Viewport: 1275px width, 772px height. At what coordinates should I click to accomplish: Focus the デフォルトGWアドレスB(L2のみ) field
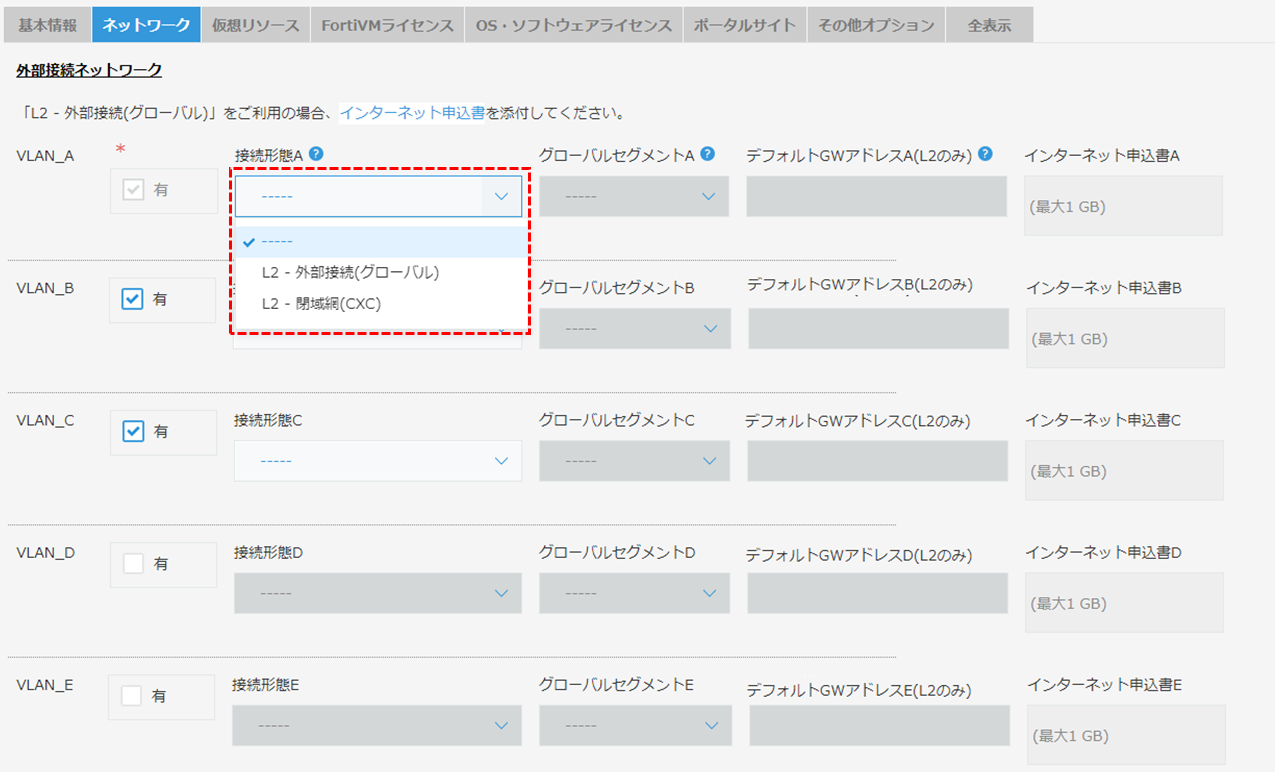878,329
